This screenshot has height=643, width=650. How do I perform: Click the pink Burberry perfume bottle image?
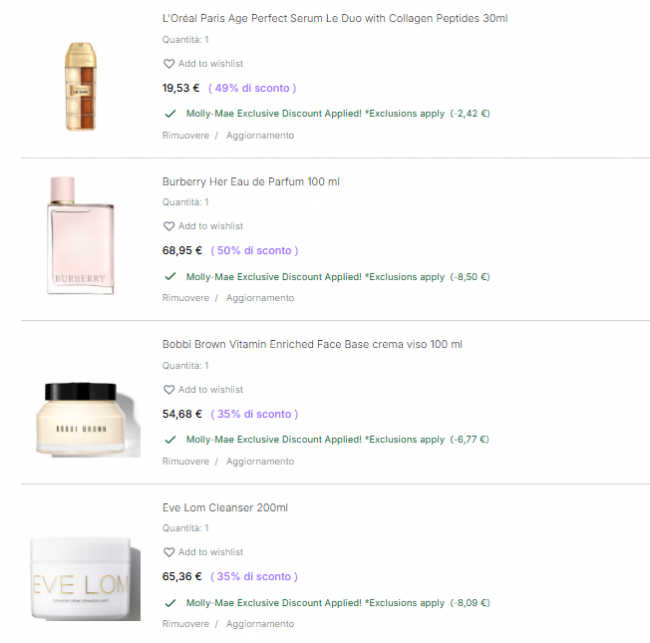(x=80, y=235)
